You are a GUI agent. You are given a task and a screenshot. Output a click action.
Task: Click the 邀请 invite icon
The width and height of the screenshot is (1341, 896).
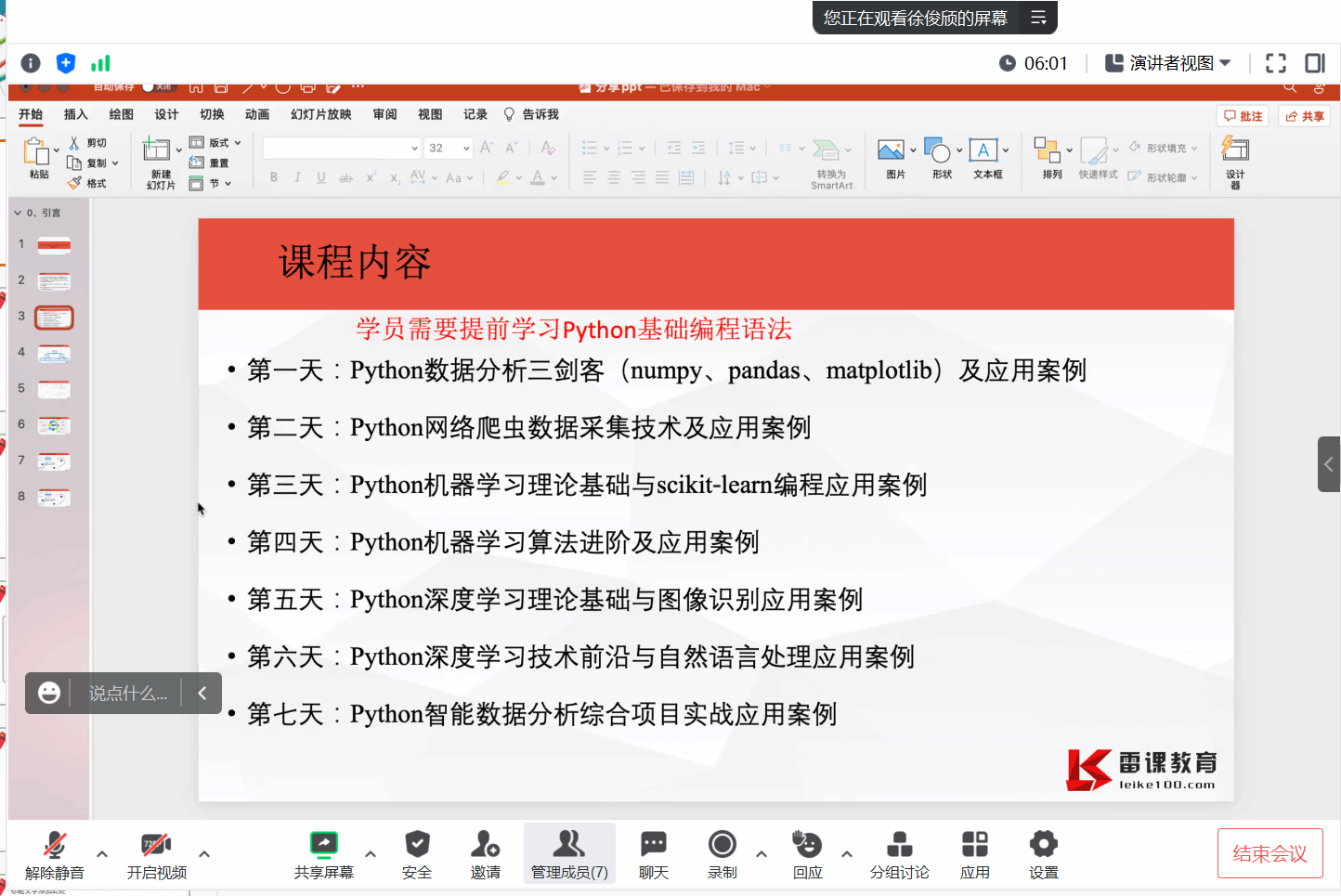tap(485, 845)
